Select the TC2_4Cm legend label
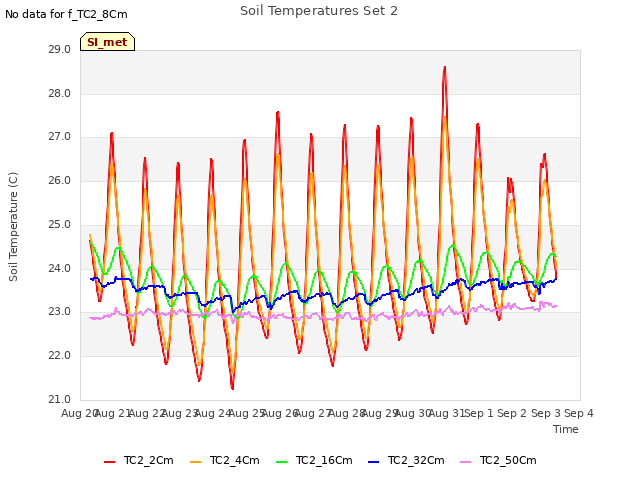This screenshot has width=640, height=480. click(235, 460)
